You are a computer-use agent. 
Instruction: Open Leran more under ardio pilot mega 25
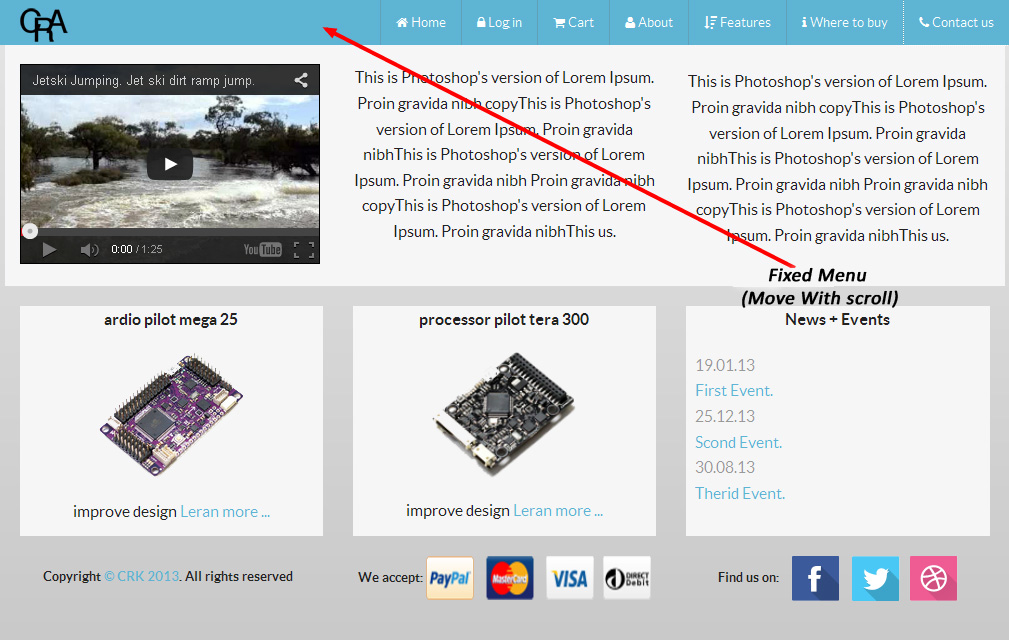[x=225, y=512]
